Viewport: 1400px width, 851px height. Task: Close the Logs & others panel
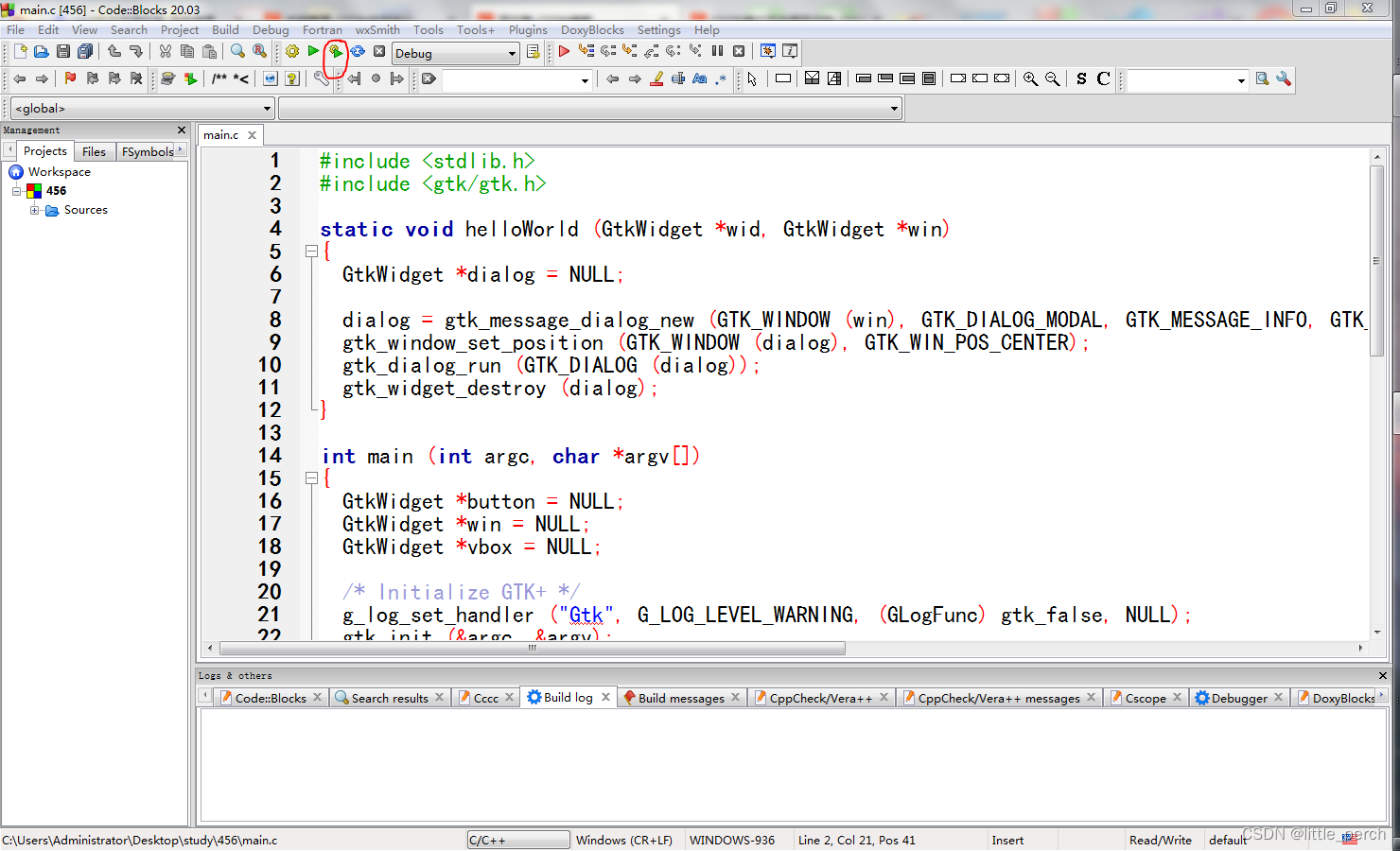[1383, 676]
